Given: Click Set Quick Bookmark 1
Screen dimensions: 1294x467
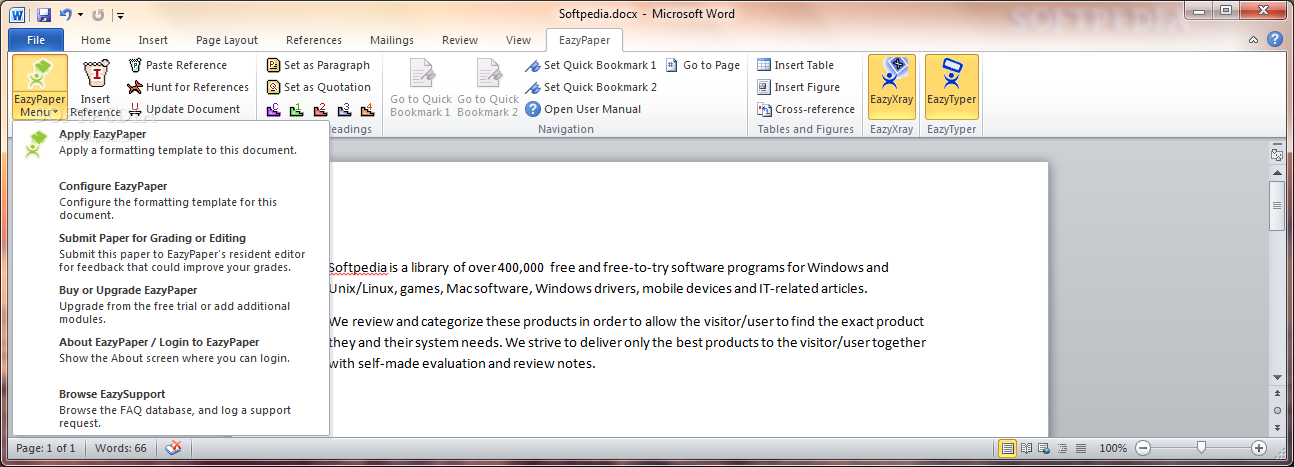Looking at the screenshot, I should tap(591, 65).
